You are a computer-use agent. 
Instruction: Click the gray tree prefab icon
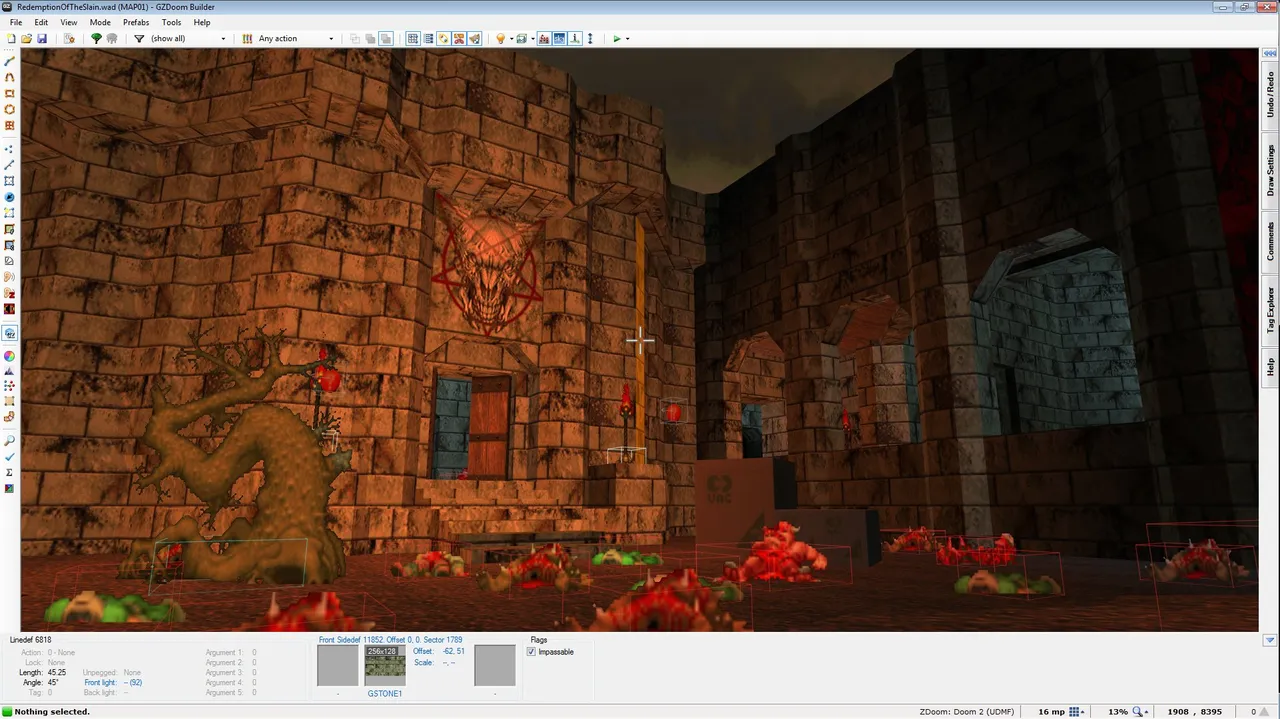pyautogui.click(x=112, y=38)
